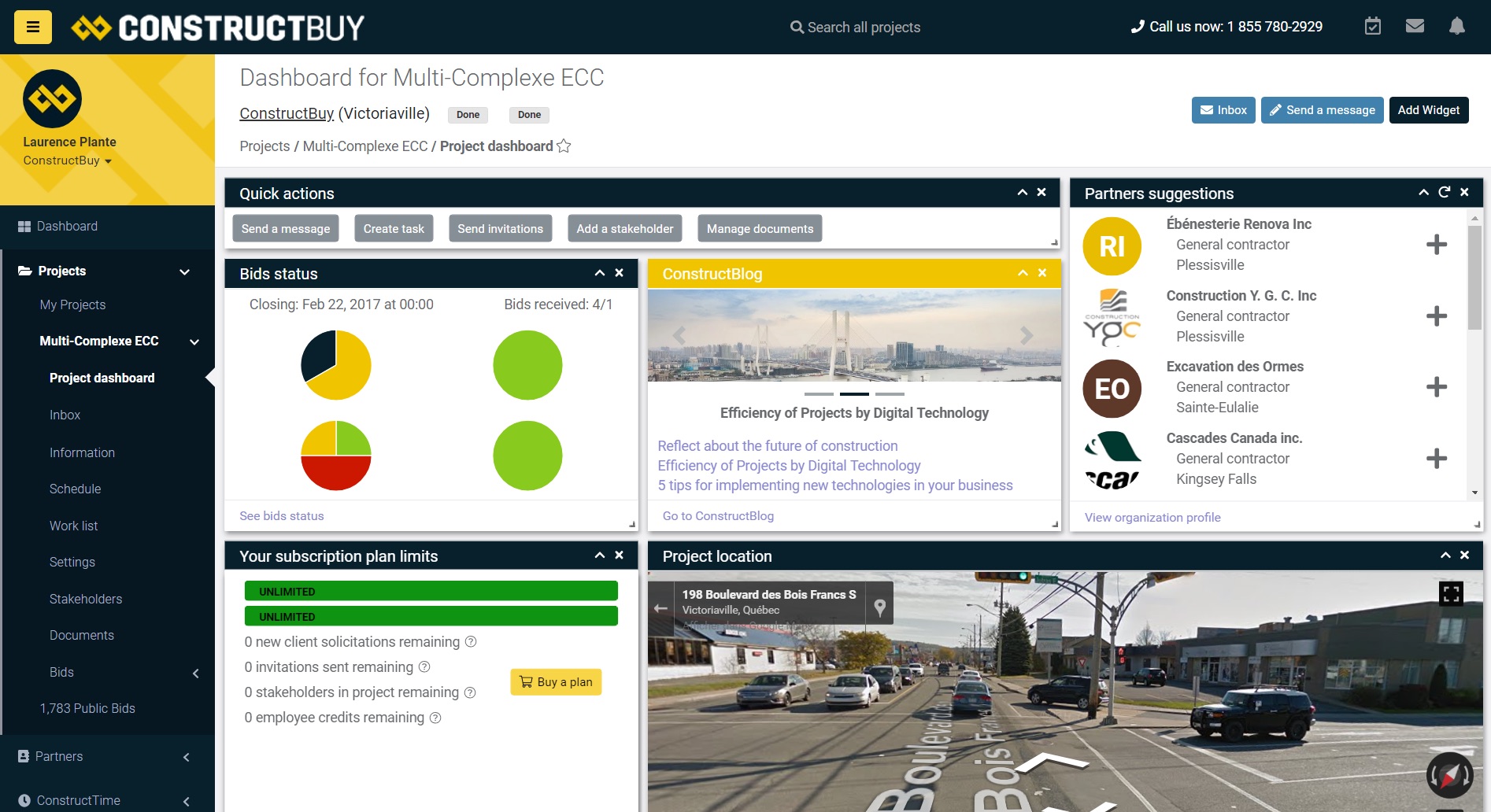The height and width of the screenshot is (812, 1491).
Task: Show help for invitations sent remaining
Action: [x=424, y=667]
